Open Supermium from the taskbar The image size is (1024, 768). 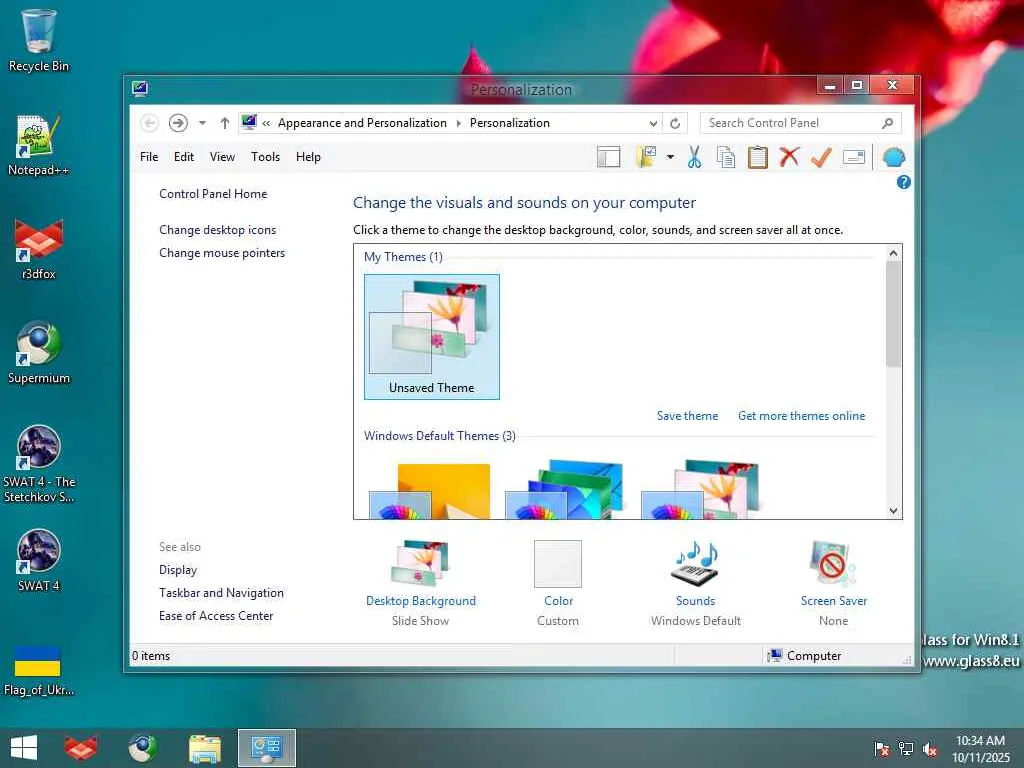[142, 748]
